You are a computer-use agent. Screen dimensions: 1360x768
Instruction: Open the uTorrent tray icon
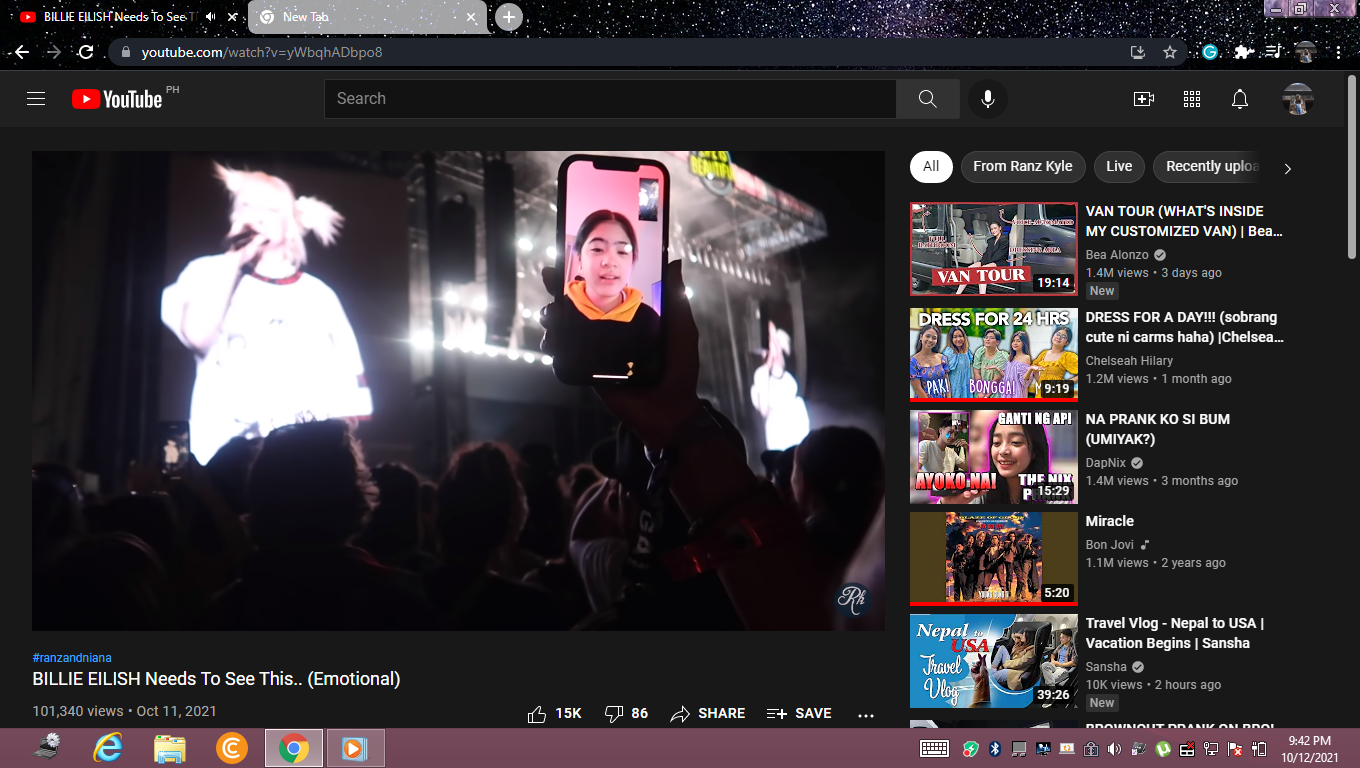click(1163, 748)
